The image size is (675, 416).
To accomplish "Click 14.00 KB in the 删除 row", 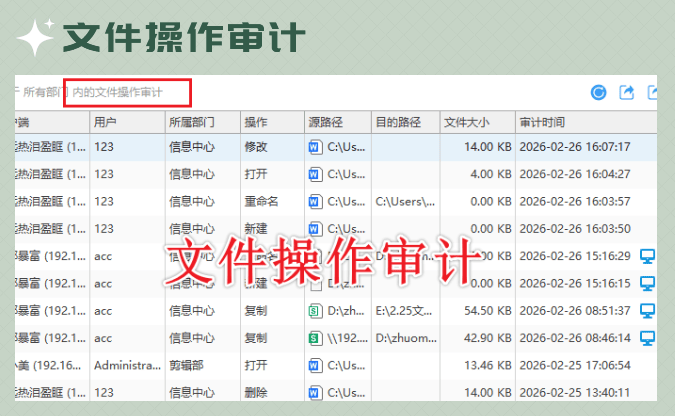I will tap(487, 393).
